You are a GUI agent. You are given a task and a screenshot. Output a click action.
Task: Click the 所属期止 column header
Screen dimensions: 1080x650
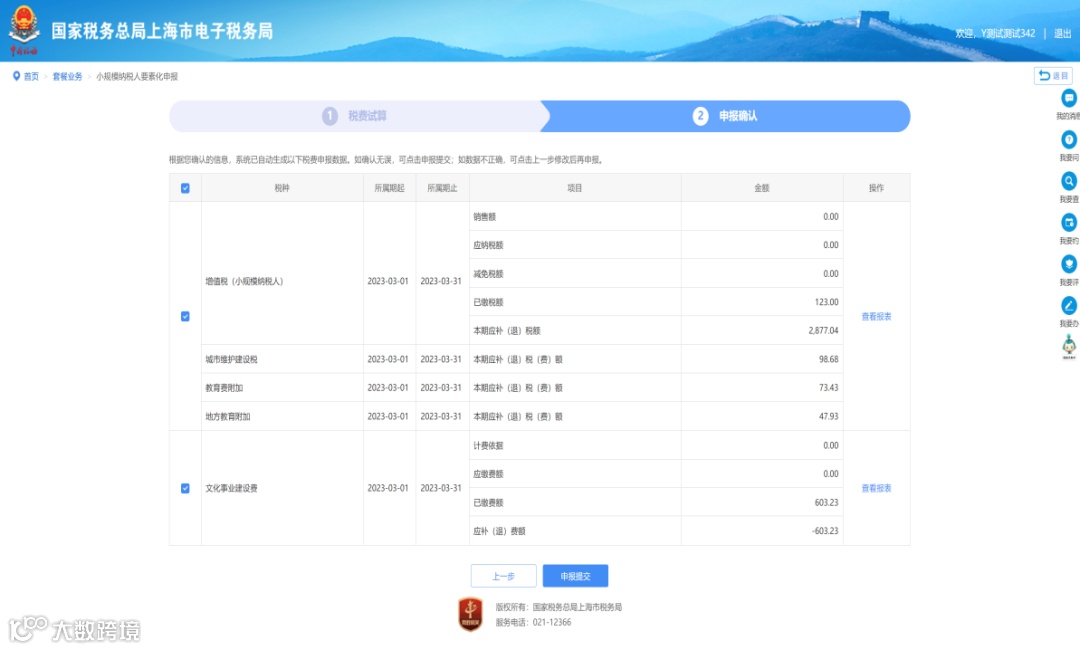click(x=442, y=188)
